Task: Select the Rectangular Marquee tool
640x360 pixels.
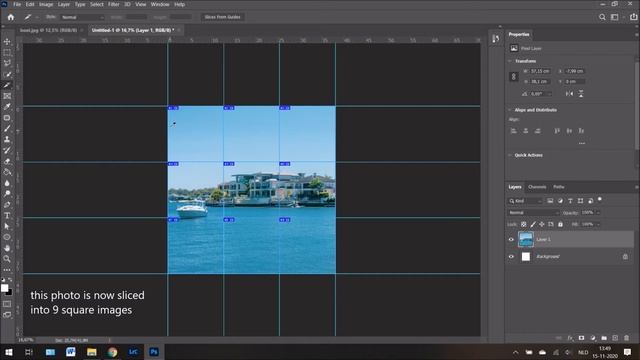Action: tap(7, 53)
